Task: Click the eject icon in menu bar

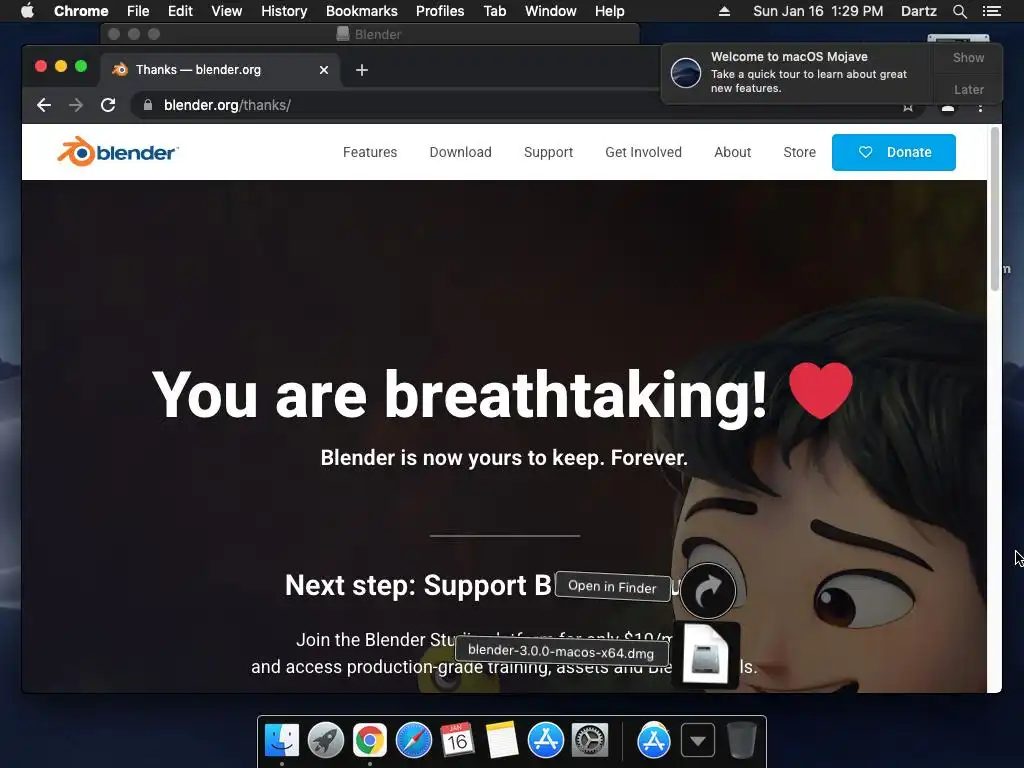Action: [x=724, y=11]
